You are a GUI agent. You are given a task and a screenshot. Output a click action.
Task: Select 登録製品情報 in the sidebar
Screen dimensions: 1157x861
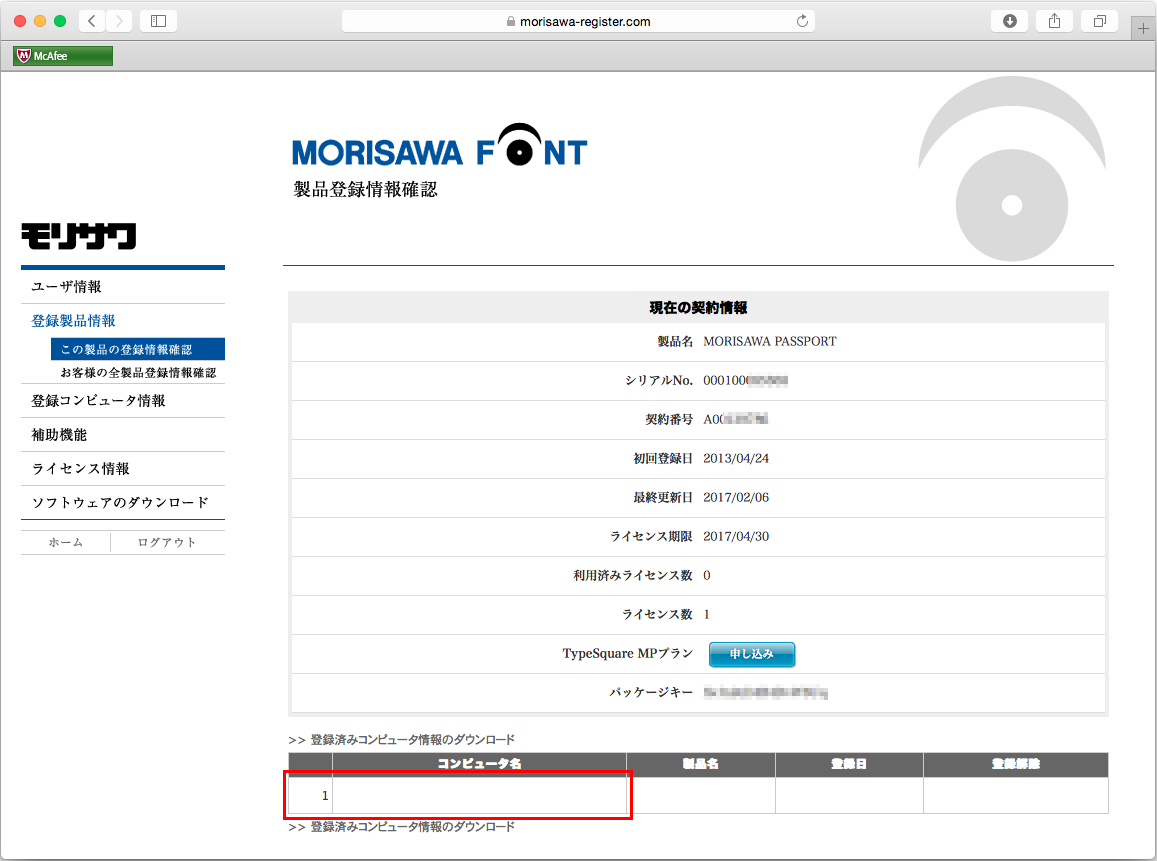pos(73,321)
